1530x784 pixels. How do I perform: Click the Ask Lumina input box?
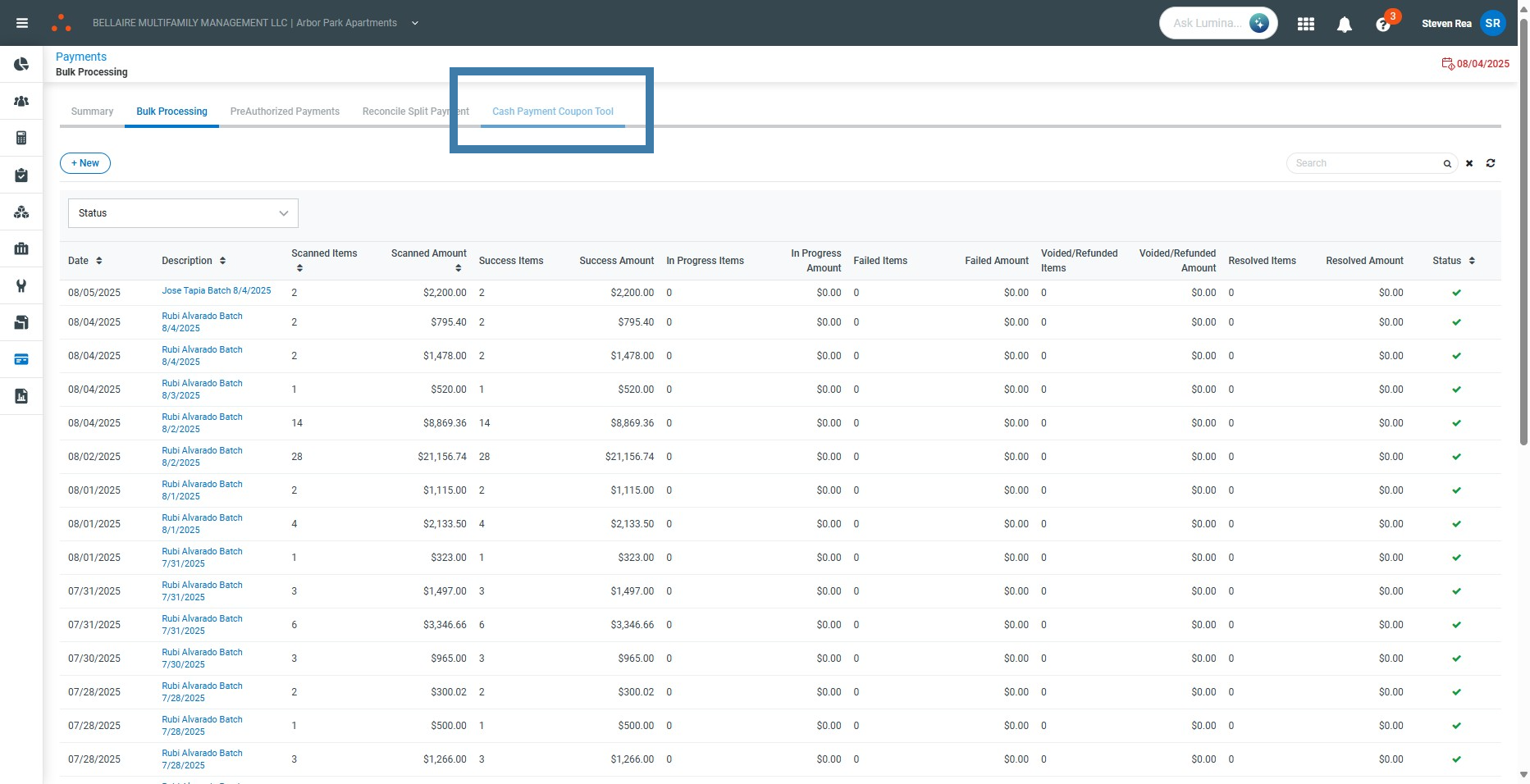coord(1206,23)
